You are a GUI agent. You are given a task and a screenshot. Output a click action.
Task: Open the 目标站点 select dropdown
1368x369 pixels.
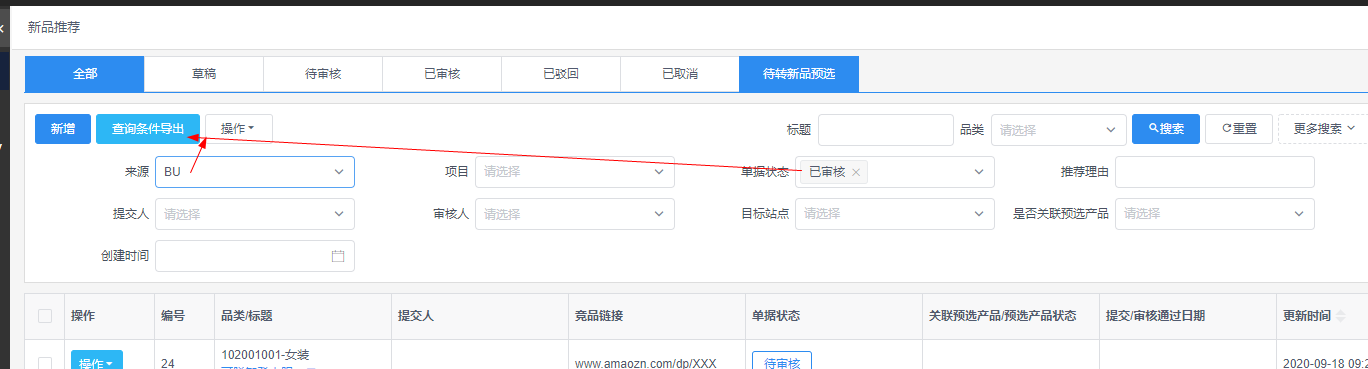[x=895, y=214]
